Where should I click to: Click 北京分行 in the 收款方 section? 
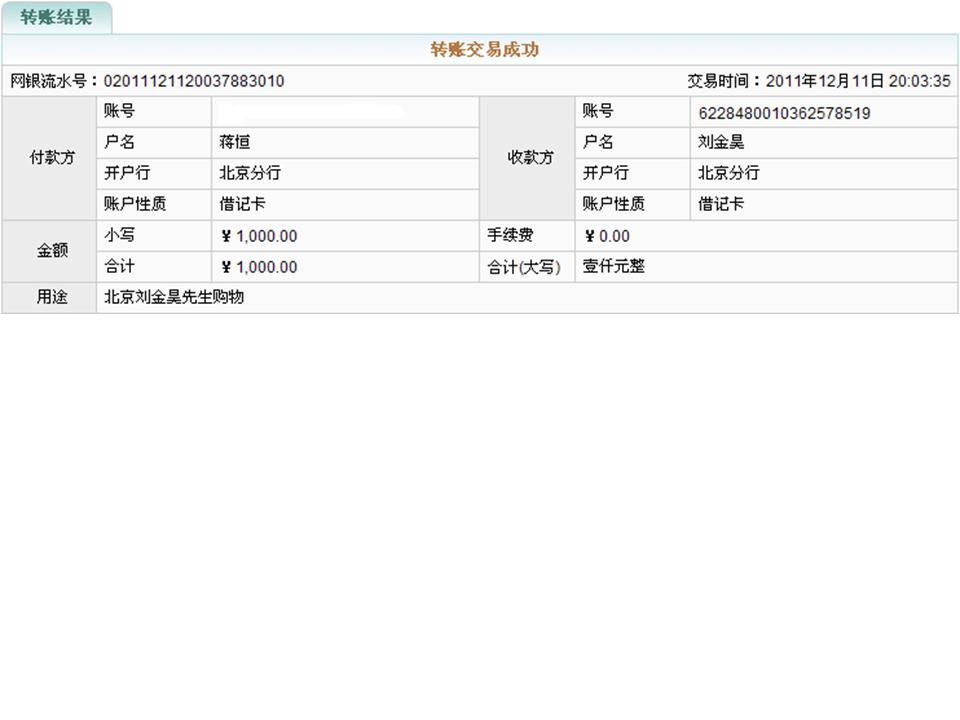click(x=728, y=173)
